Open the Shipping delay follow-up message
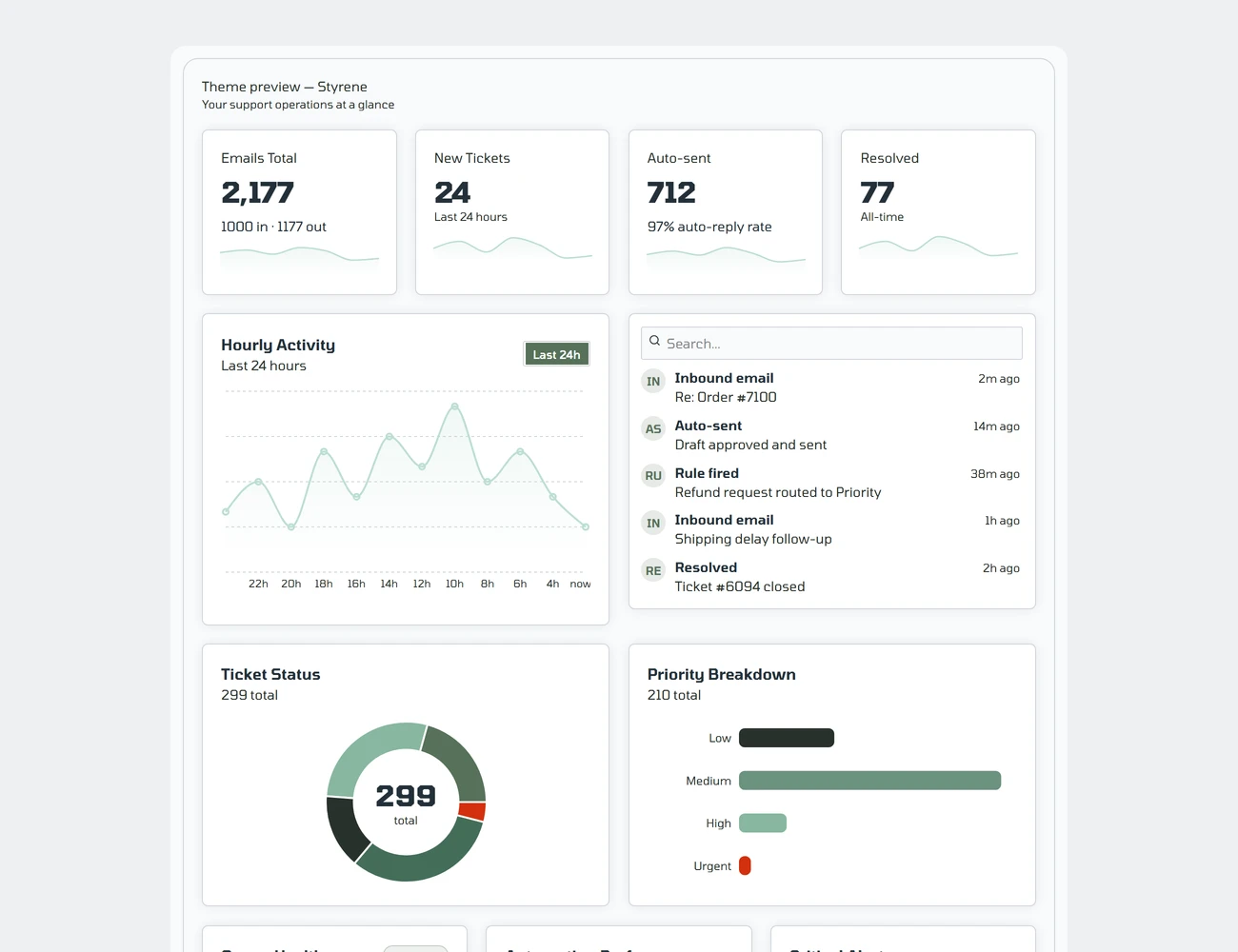This screenshot has width=1238, height=952. coord(753,539)
